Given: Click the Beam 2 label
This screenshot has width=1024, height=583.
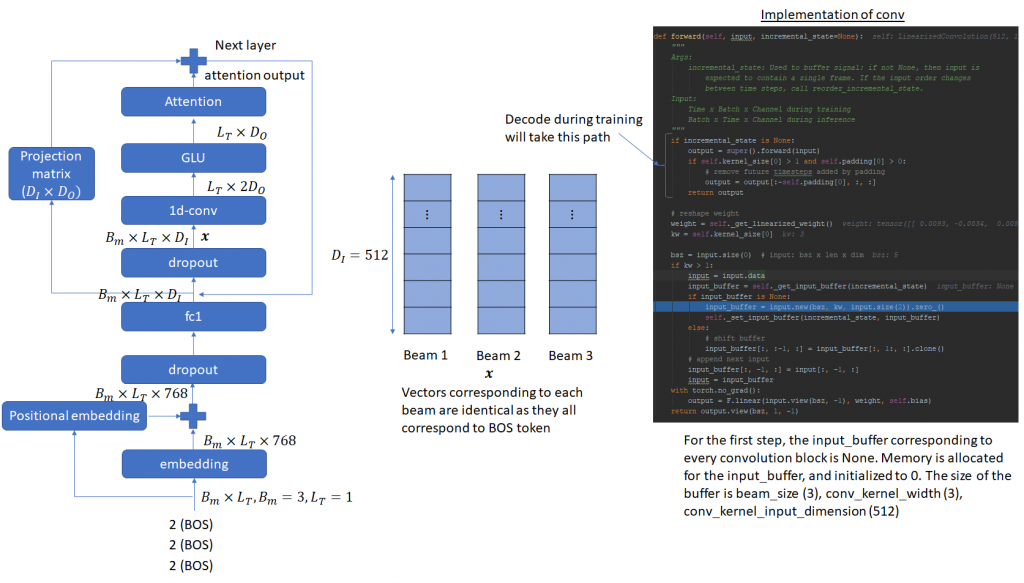Looking at the screenshot, I should [499, 356].
